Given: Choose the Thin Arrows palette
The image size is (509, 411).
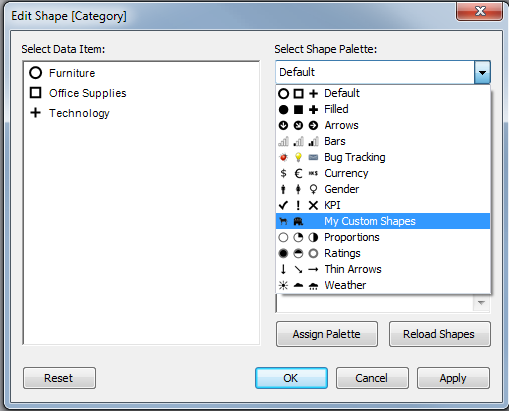Looking at the screenshot, I should (x=383, y=269).
